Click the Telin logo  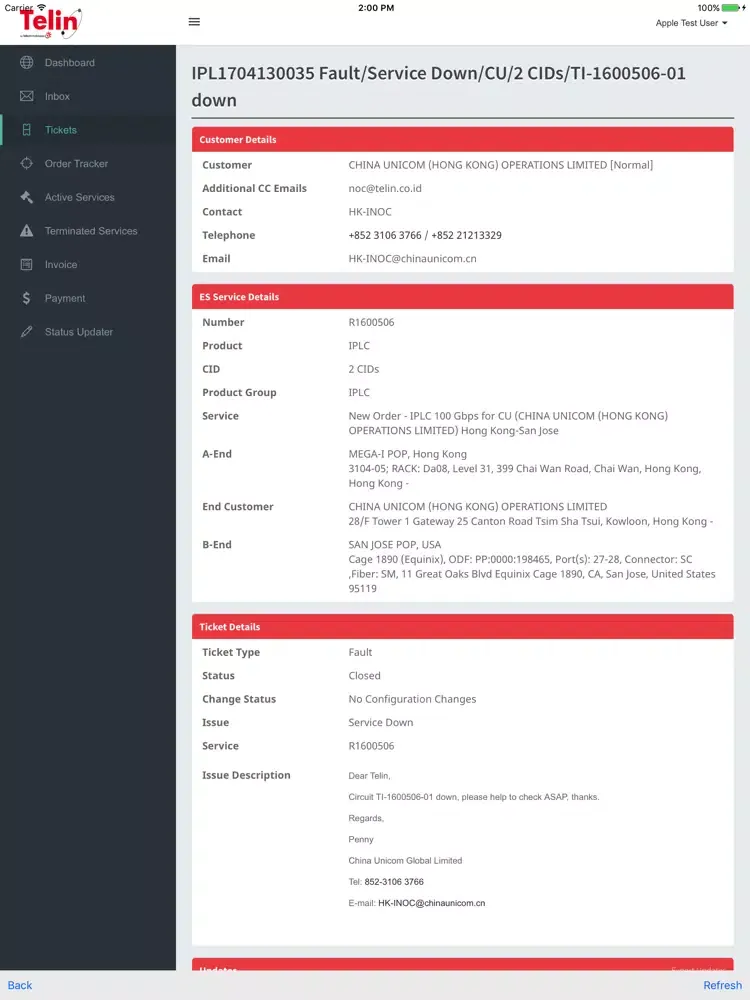[50, 22]
